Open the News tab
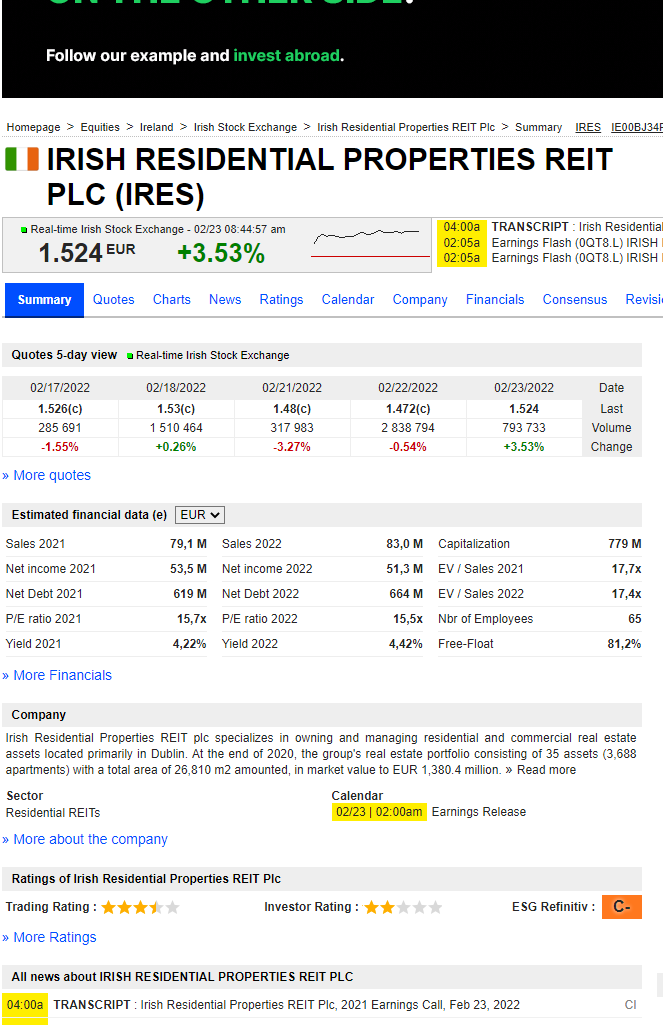Image resolution: width=663 pixels, height=1025 pixels. click(225, 299)
